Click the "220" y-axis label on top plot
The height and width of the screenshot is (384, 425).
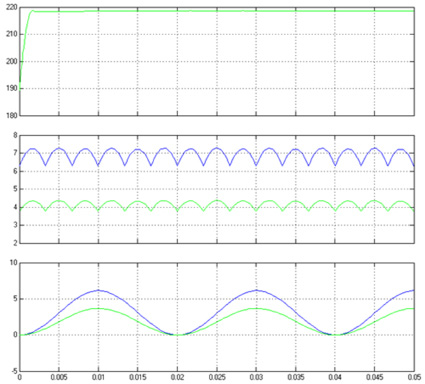coord(11,7)
